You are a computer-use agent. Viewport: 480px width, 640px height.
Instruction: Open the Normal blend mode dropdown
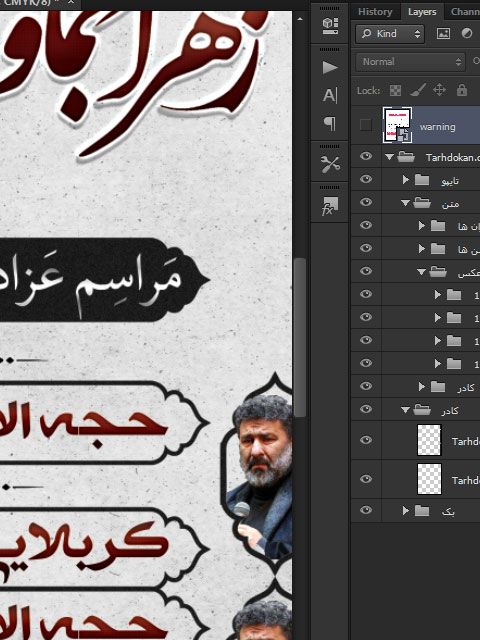(410, 62)
